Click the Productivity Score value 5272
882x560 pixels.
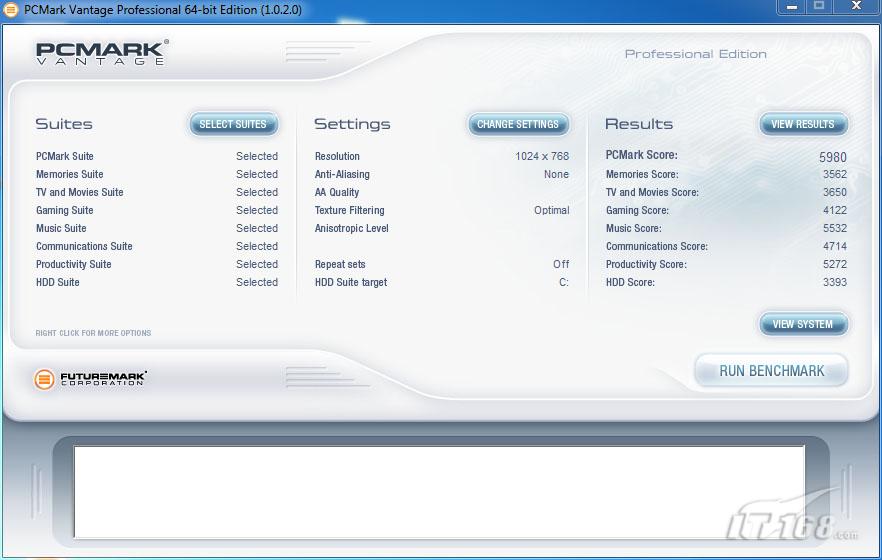[835, 264]
